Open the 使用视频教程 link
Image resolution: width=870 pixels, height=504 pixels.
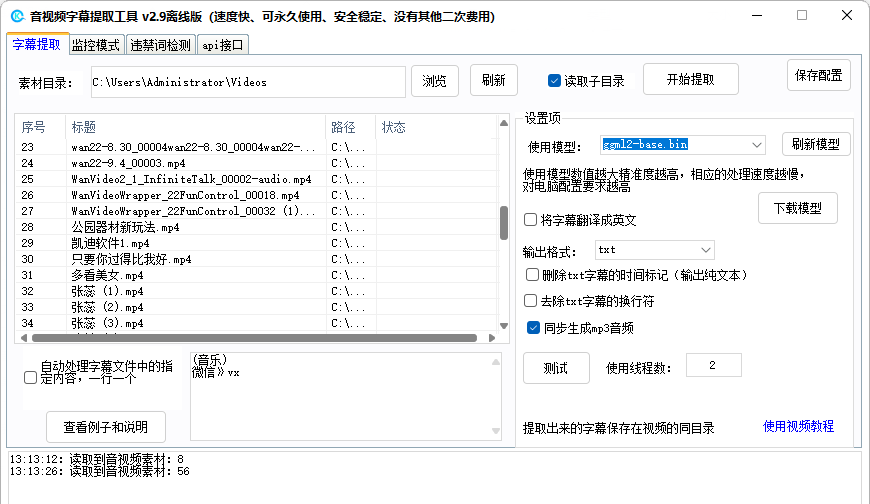[798, 426]
